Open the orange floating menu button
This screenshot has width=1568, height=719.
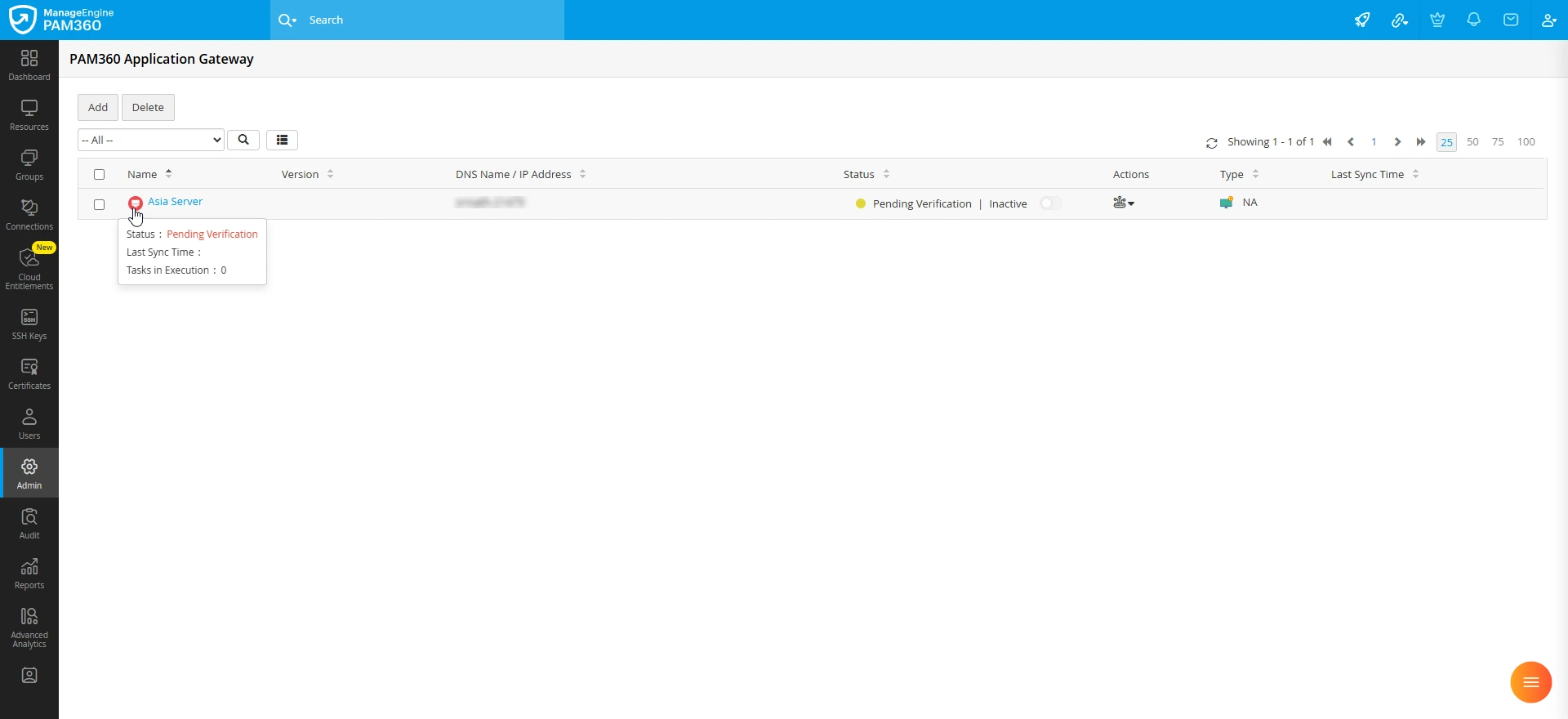pyautogui.click(x=1531, y=682)
